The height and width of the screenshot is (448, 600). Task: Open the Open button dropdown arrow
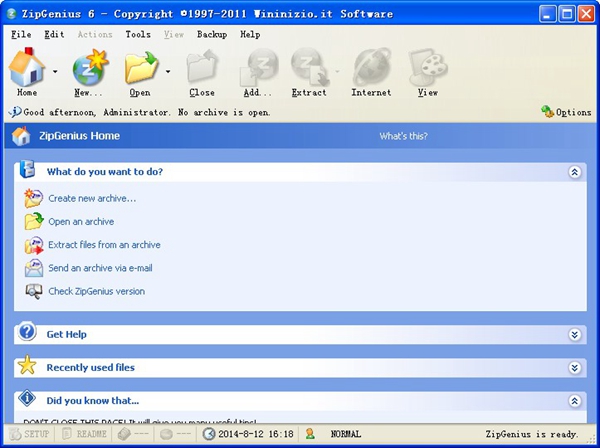coord(168,71)
